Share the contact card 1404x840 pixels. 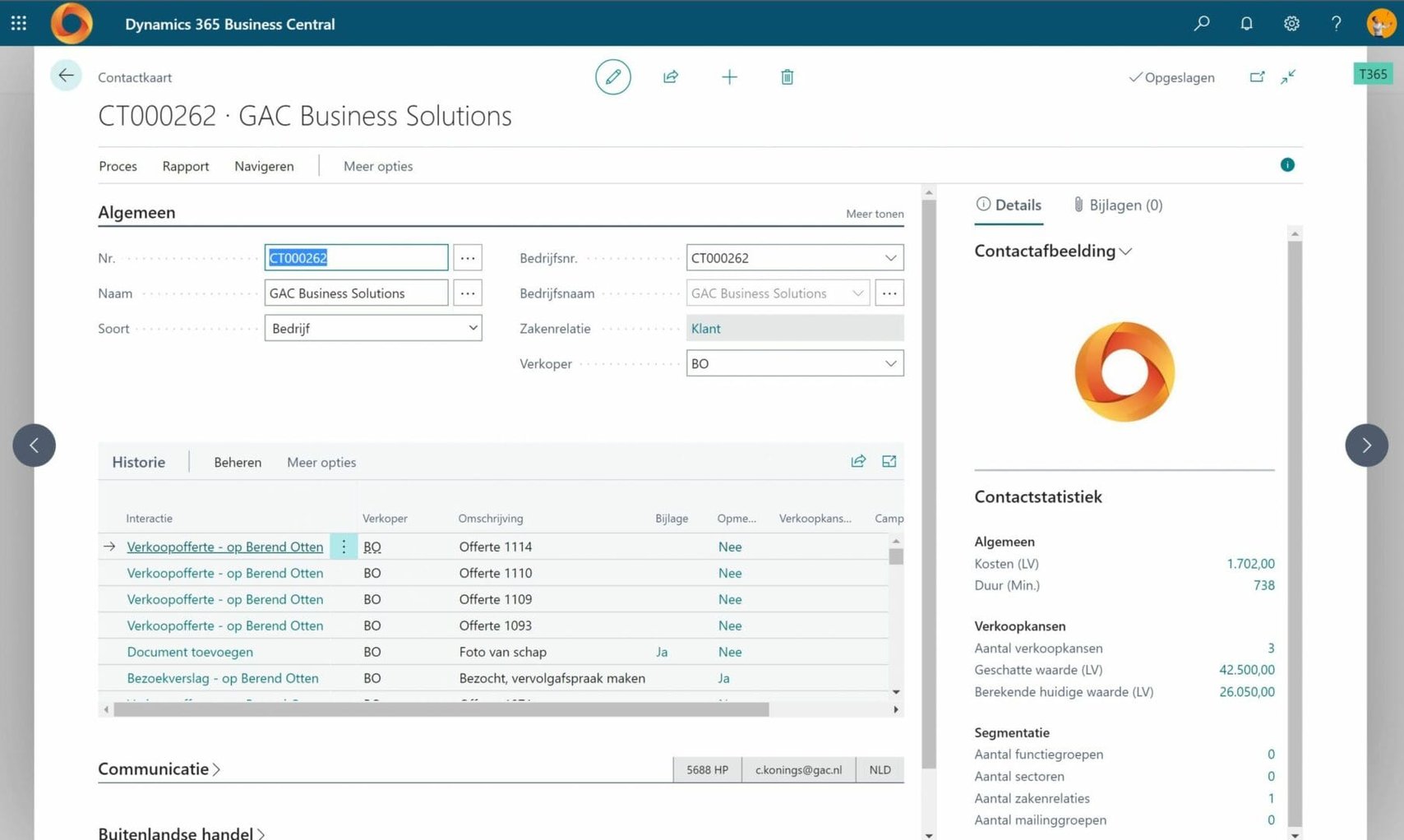671,76
